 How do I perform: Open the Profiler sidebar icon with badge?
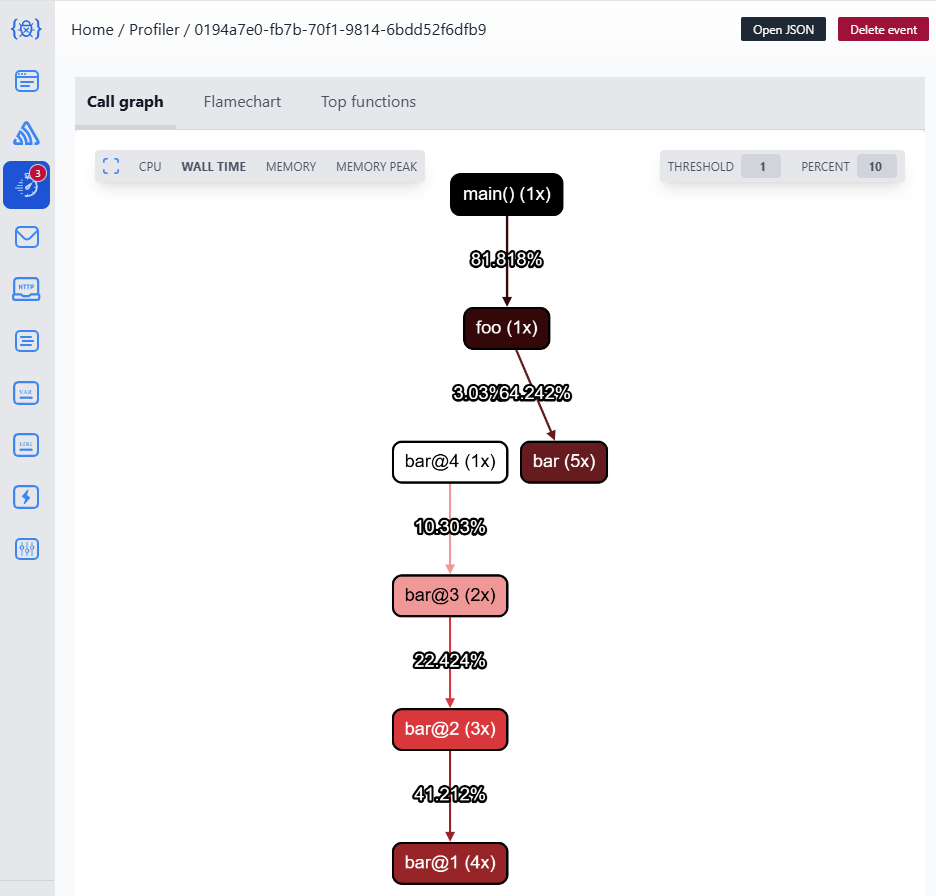point(27,185)
